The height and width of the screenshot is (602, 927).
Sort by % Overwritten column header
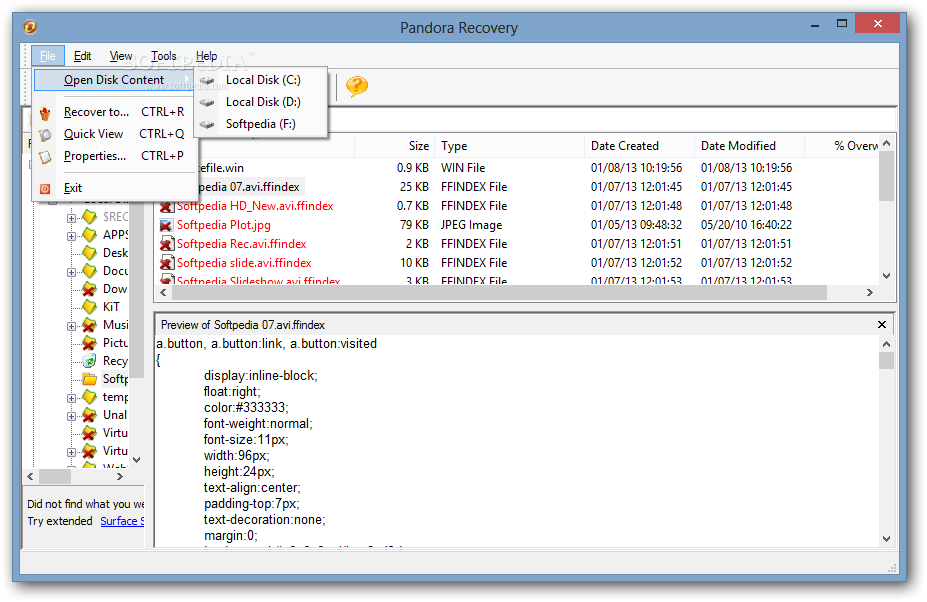(x=842, y=146)
